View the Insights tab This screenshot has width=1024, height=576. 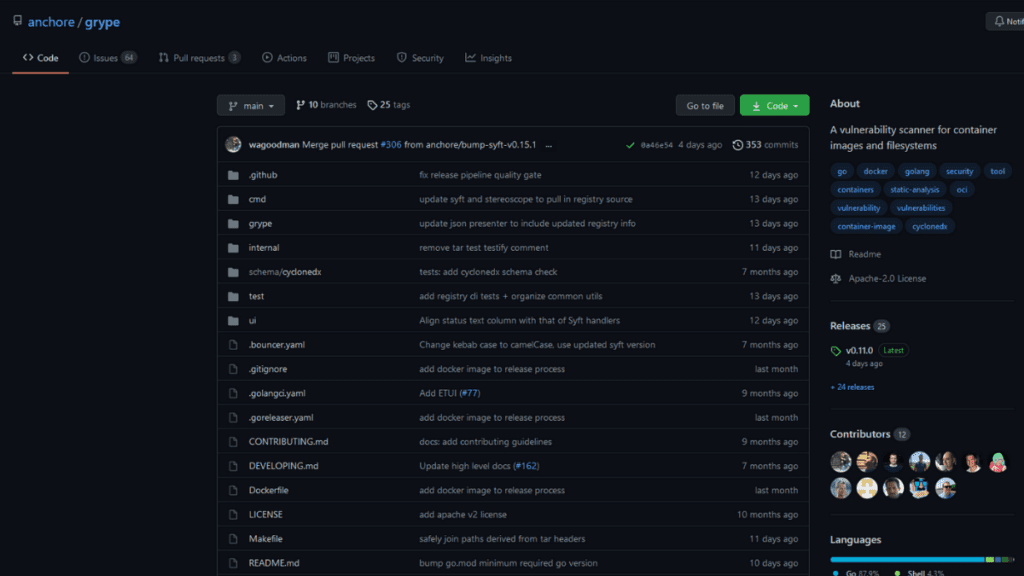tap(488, 58)
